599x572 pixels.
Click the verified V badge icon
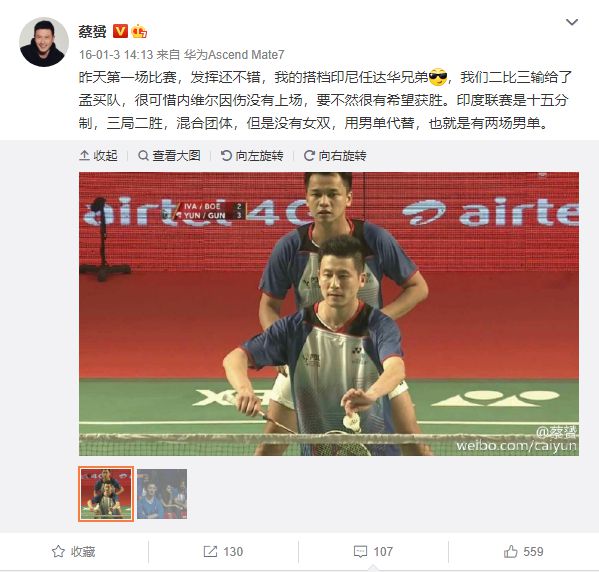pyautogui.click(x=120, y=31)
